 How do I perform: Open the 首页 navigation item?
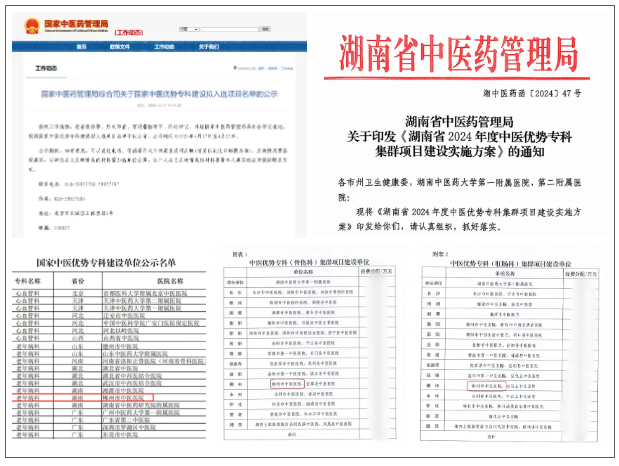(81, 47)
